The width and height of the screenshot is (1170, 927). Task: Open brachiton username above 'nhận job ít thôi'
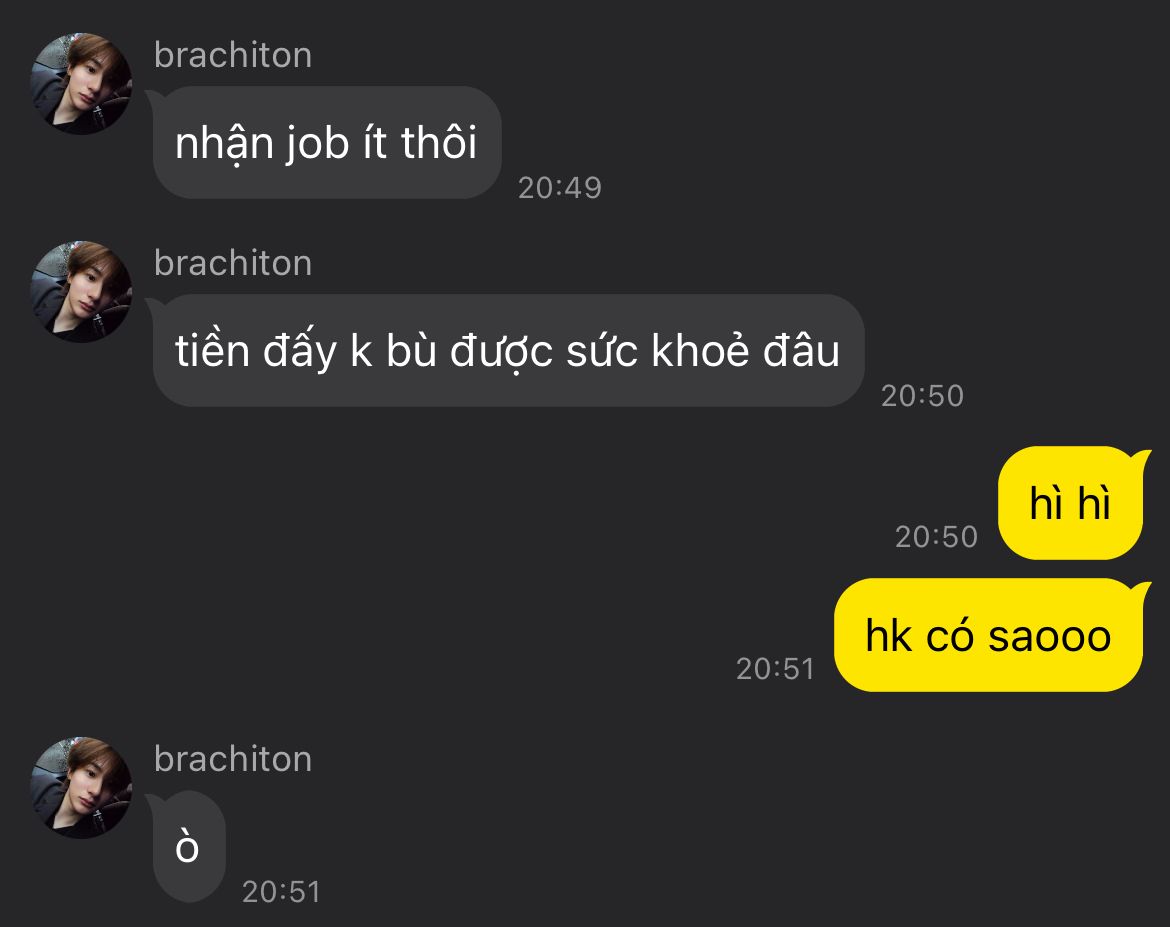click(x=233, y=55)
